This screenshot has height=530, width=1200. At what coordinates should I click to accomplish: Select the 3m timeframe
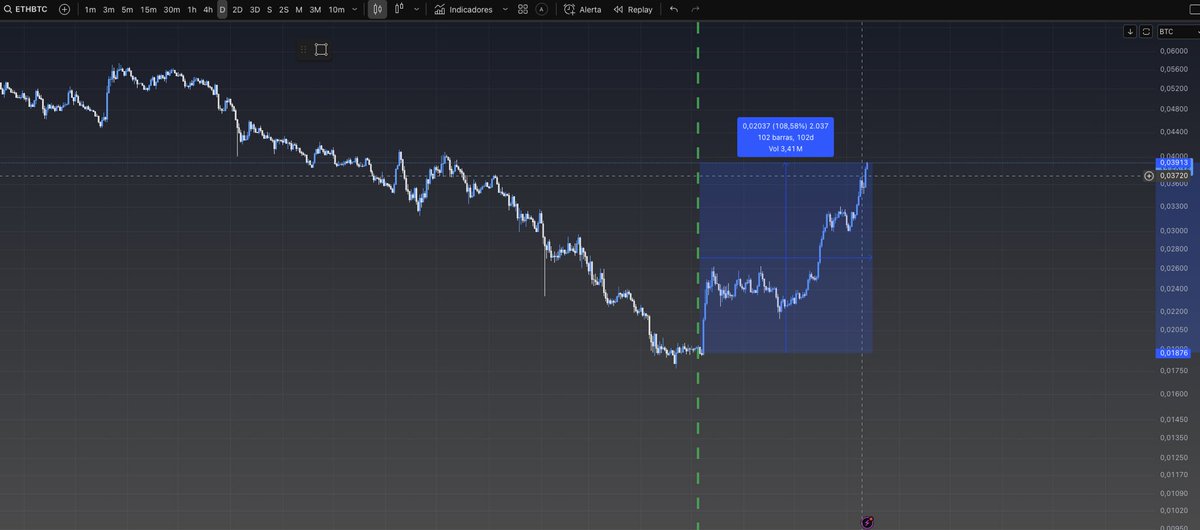[x=109, y=9]
